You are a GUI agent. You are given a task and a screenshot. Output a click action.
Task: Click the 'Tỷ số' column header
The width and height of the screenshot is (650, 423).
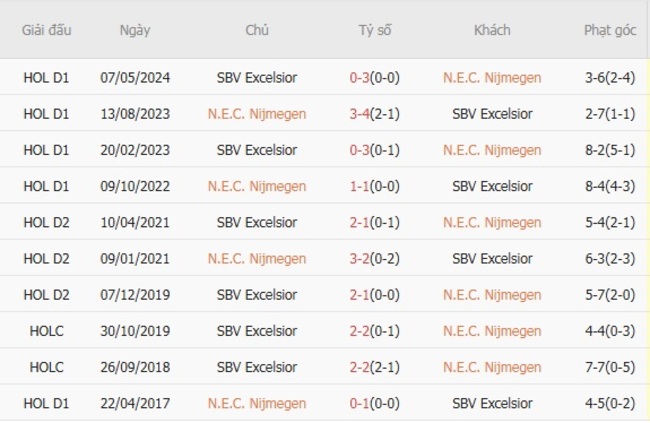pos(375,30)
